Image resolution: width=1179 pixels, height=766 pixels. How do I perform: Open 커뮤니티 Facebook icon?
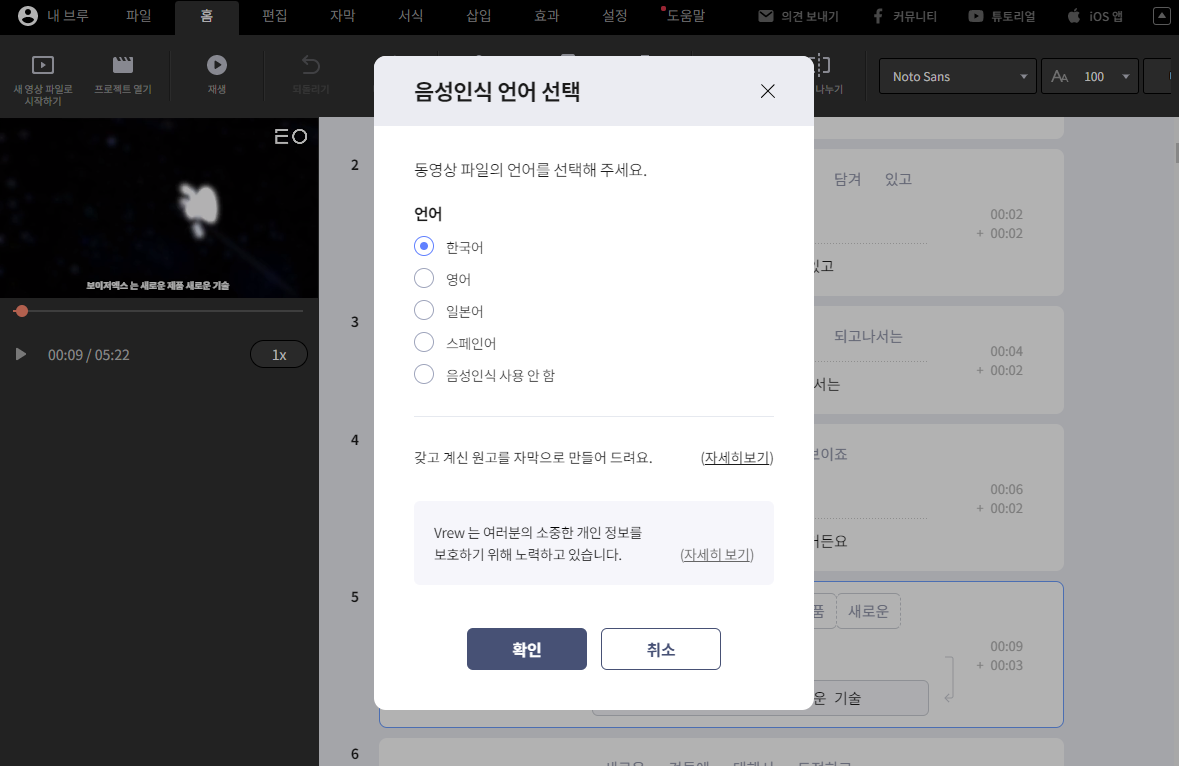click(877, 16)
